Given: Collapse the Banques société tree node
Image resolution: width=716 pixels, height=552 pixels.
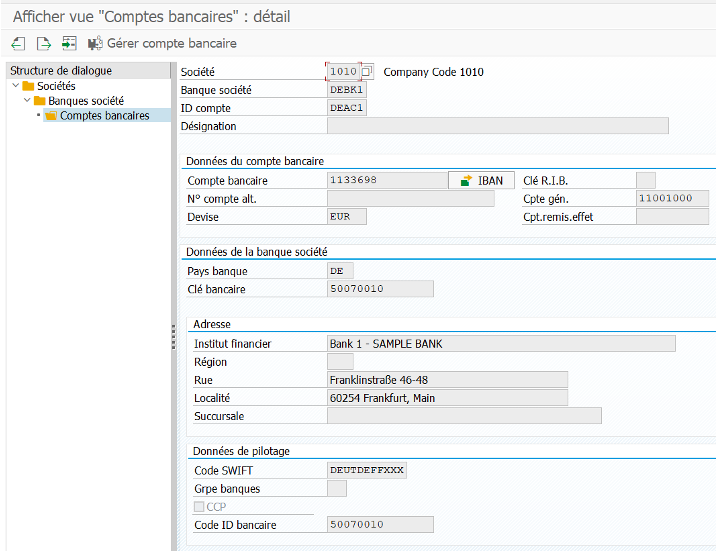Looking at the screenshot, I should coord(27,101).
